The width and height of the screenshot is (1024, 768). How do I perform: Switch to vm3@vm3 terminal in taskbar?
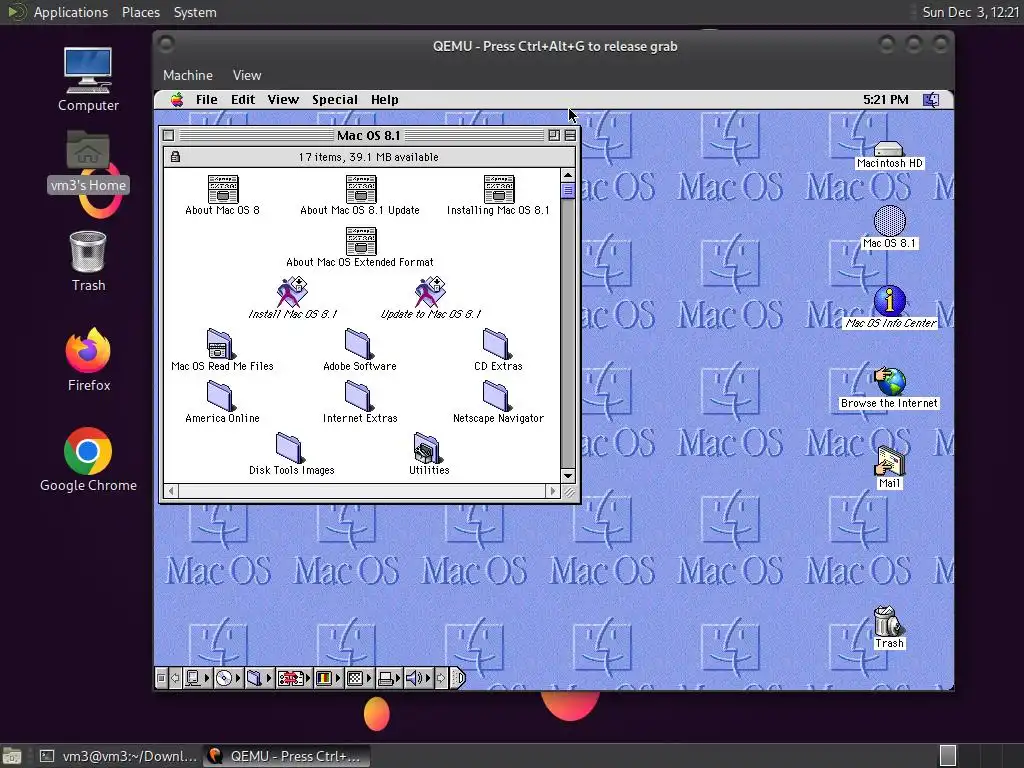click(118, 756)
